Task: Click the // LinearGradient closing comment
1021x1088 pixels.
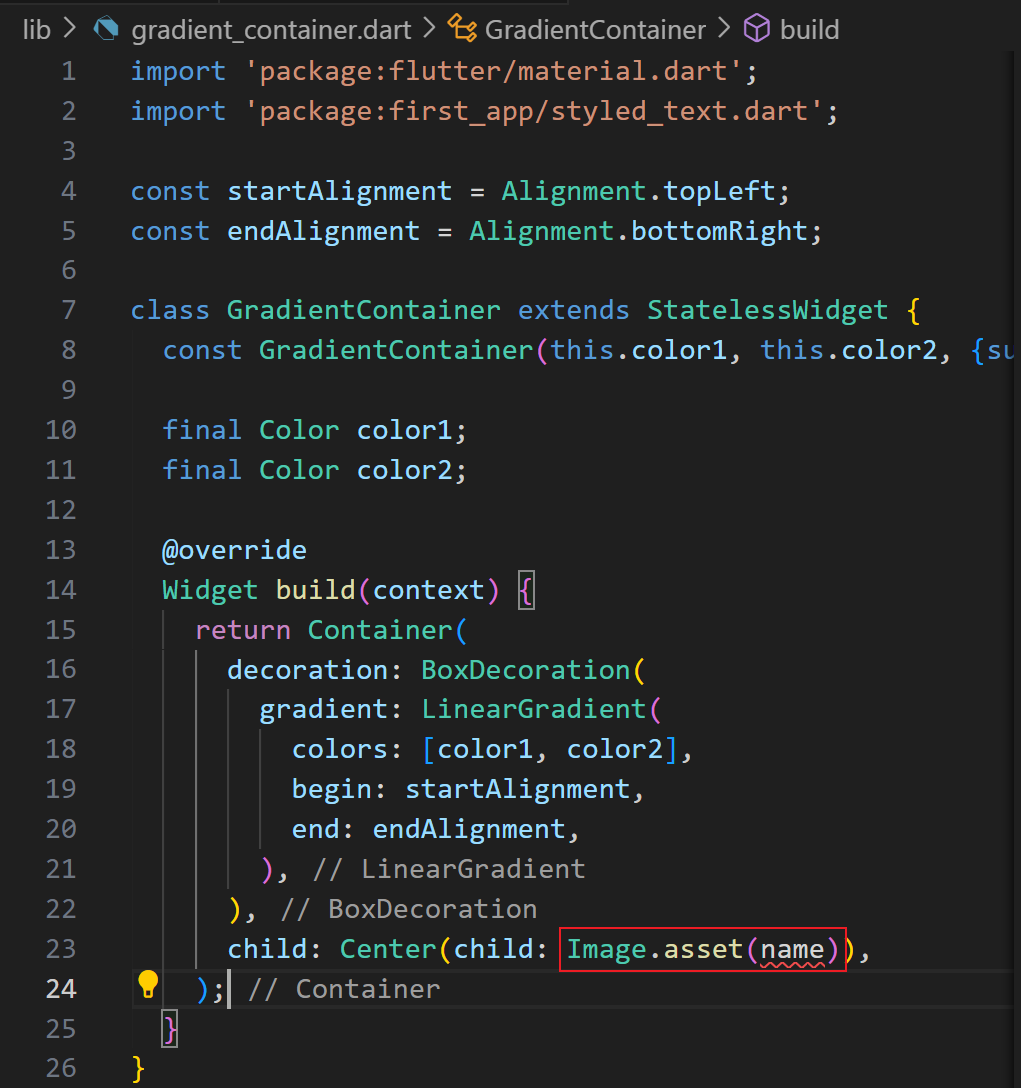Action: coord(449,869)
